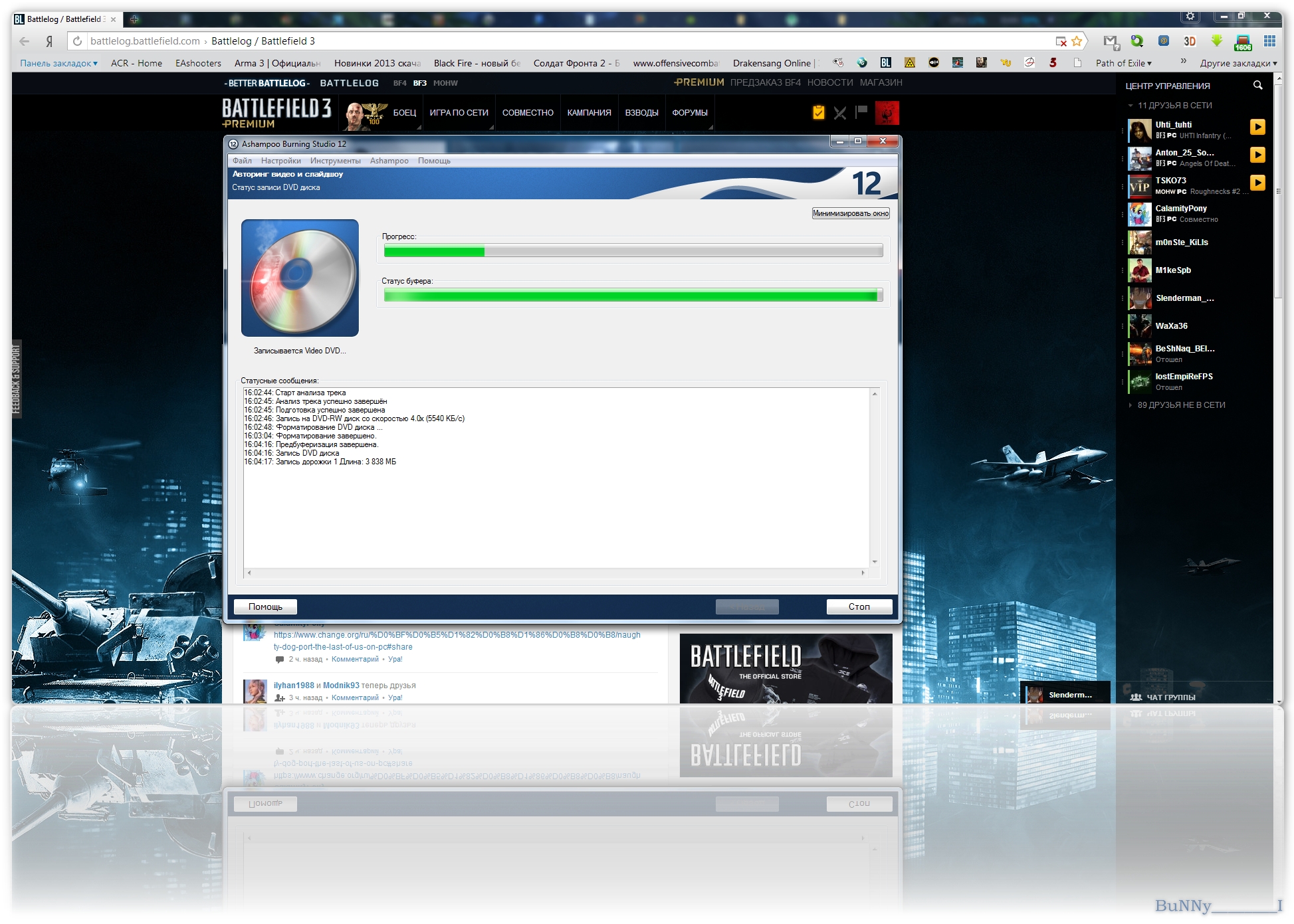Click the Стоп button in Ashampoo Burning Studio

click(859, 606)
